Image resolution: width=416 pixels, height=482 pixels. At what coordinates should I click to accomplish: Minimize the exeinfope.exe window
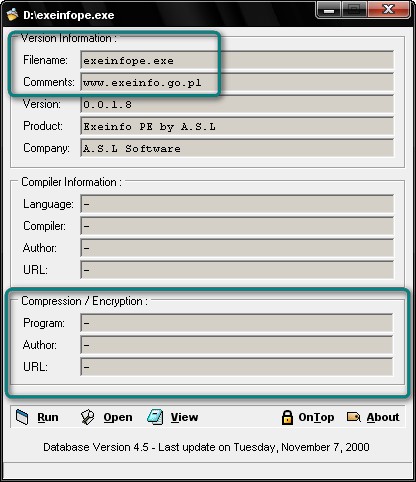pos(329,10)
